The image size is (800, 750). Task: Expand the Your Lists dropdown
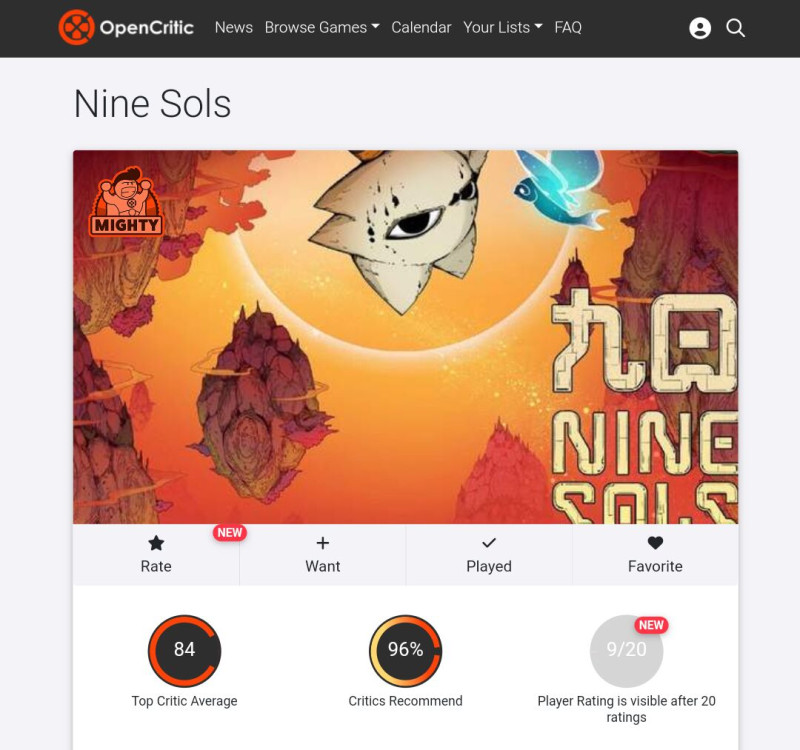[x=503, y=28]
